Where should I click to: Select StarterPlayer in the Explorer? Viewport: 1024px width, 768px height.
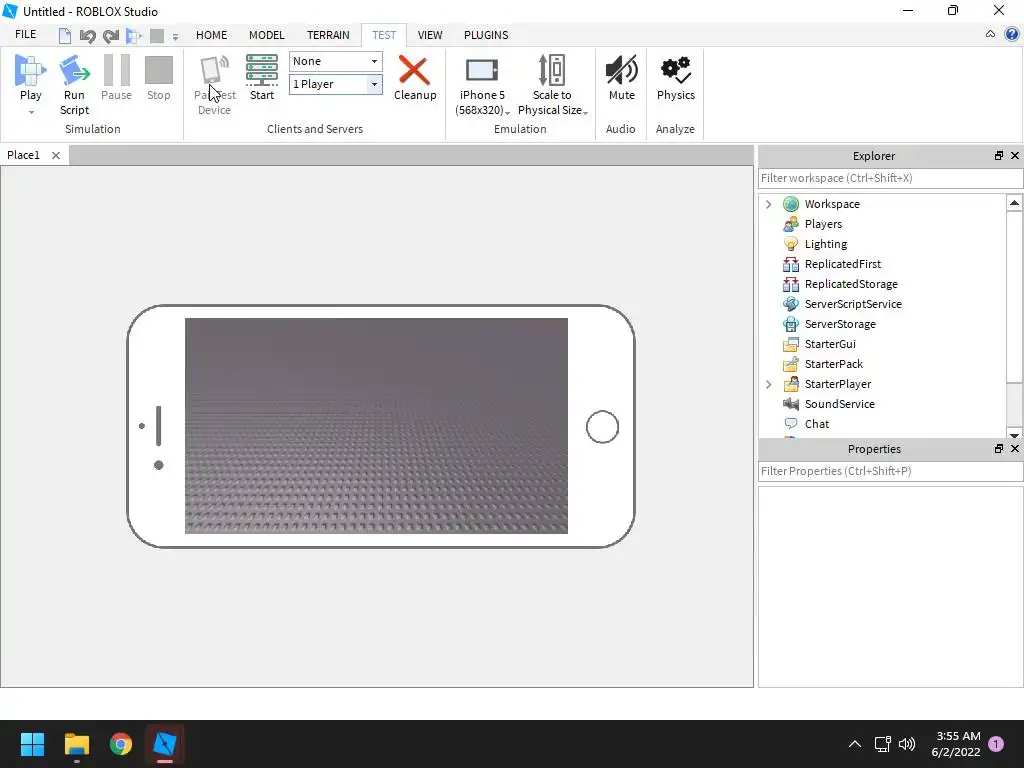tap(837, 385)
